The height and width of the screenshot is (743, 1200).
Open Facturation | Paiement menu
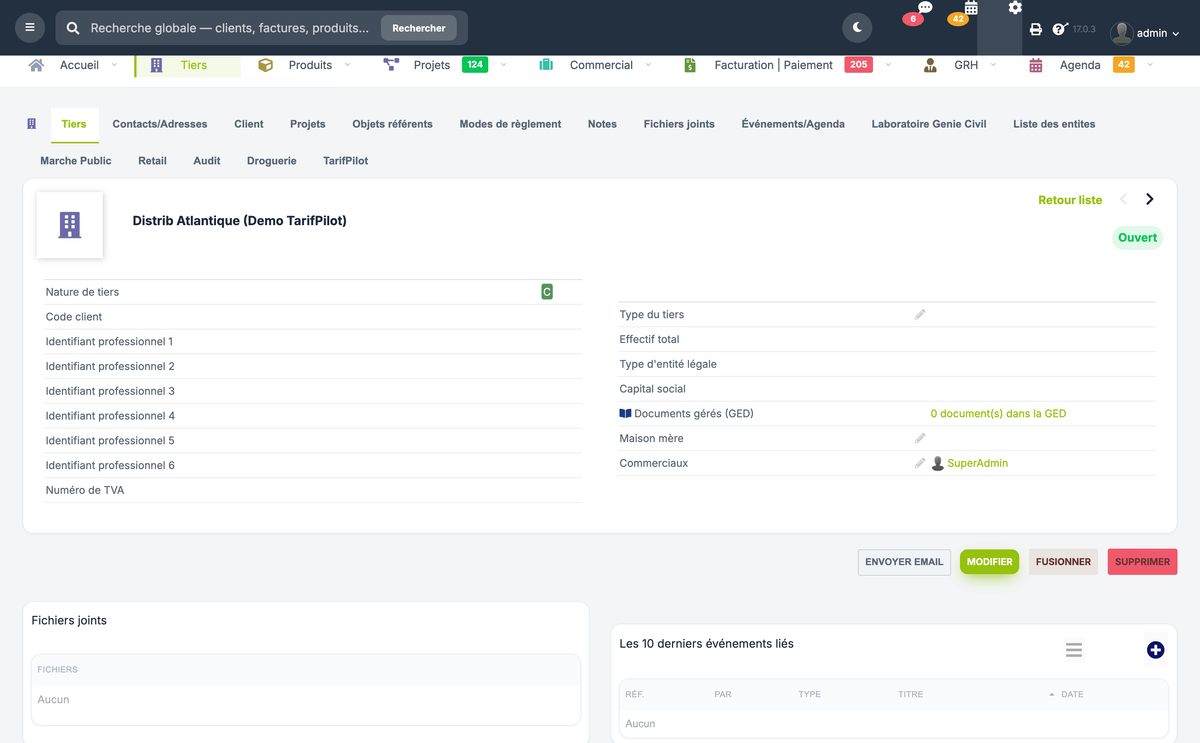[x=773, y=65]
